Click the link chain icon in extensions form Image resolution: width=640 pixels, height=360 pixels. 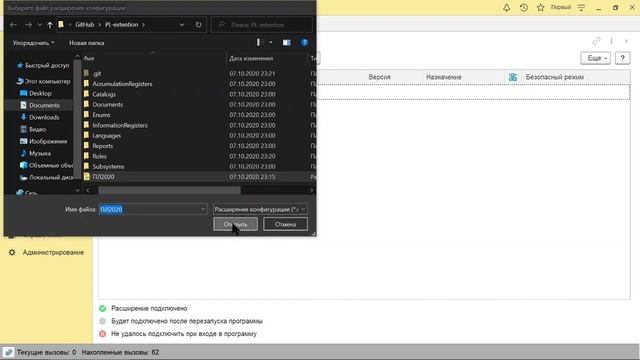(596, 41)
